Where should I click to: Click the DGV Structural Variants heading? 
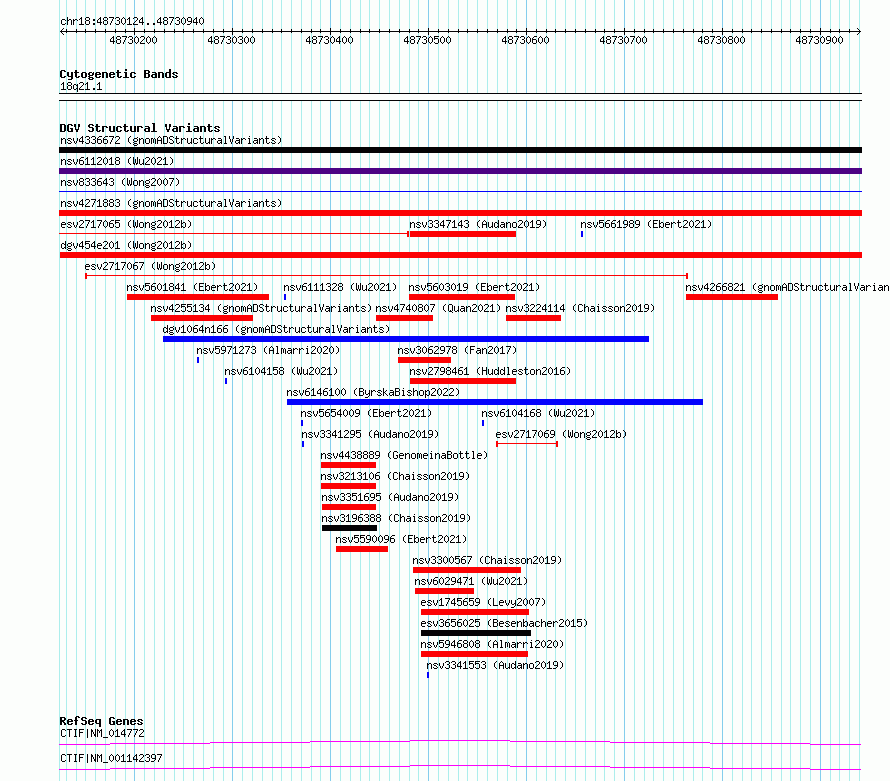point(140,128)
